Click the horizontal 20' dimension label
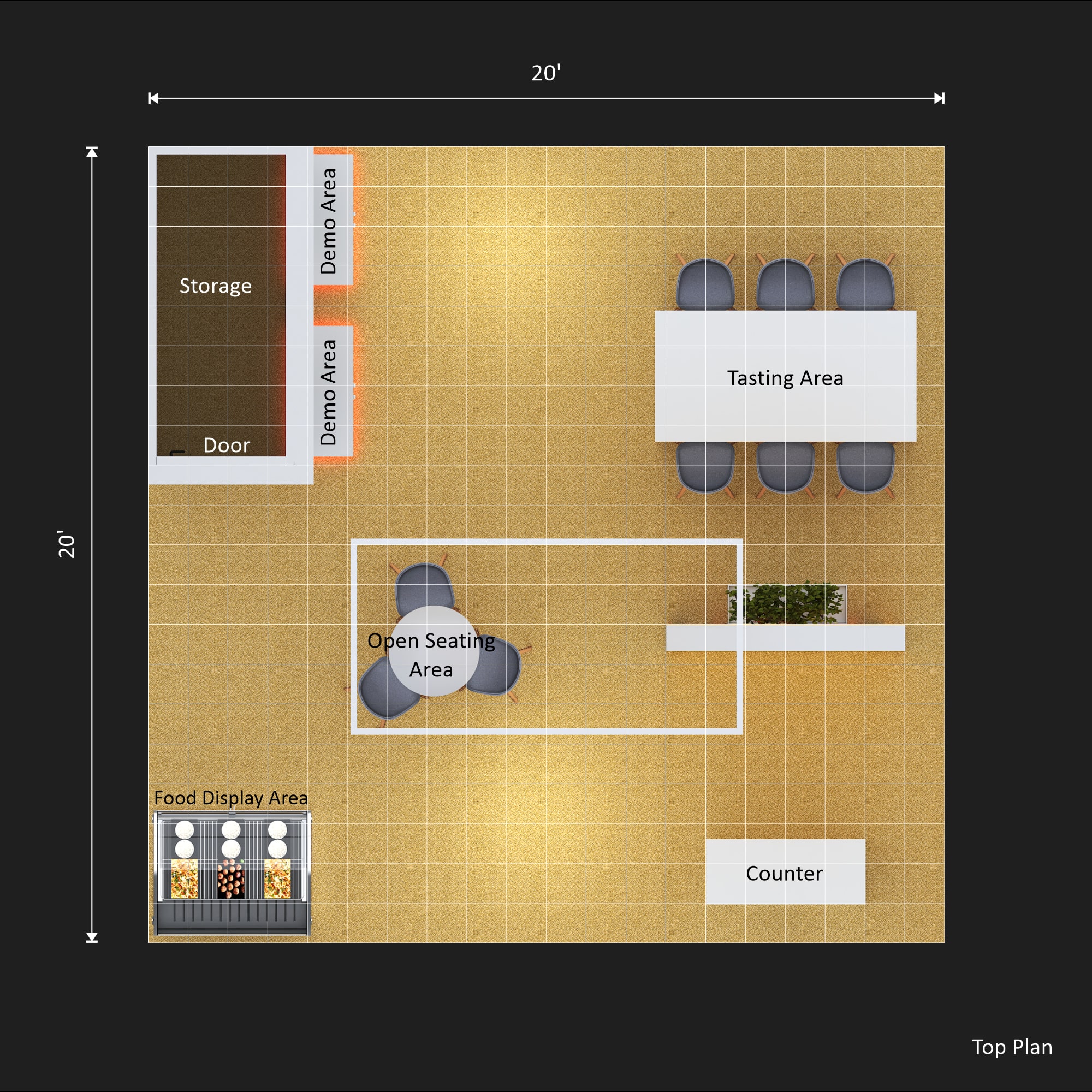The width and height of the screenshot is (1092, 1092). [545, 73]
